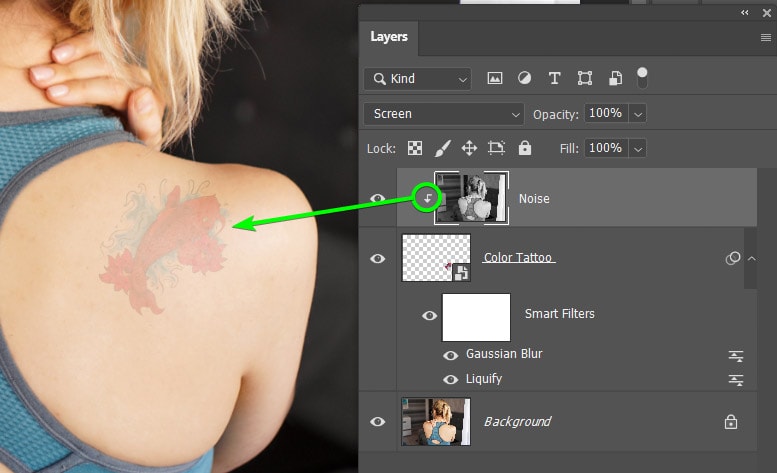Open the Screen blend mode dropdown
Viewport: 777px width, 473px height.
(443, 114)
